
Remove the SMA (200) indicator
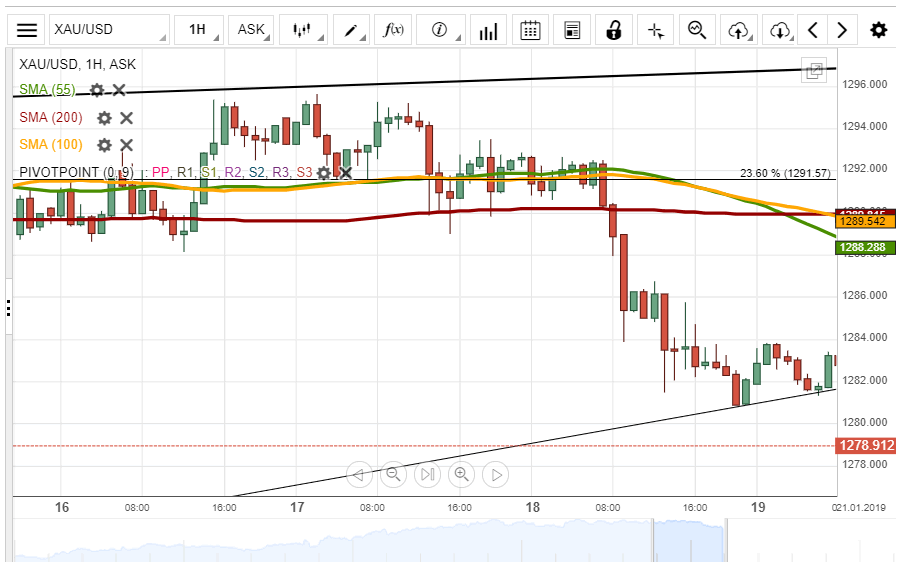click(x=126, y=118)
